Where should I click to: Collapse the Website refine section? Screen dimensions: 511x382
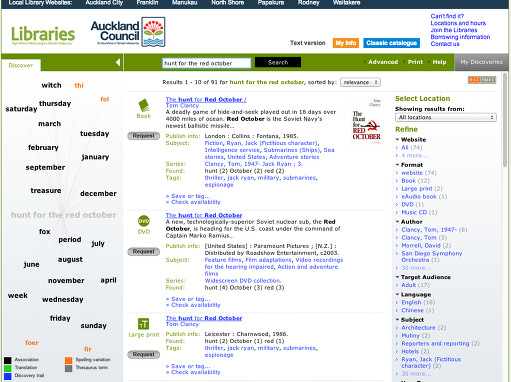[397, 140]
